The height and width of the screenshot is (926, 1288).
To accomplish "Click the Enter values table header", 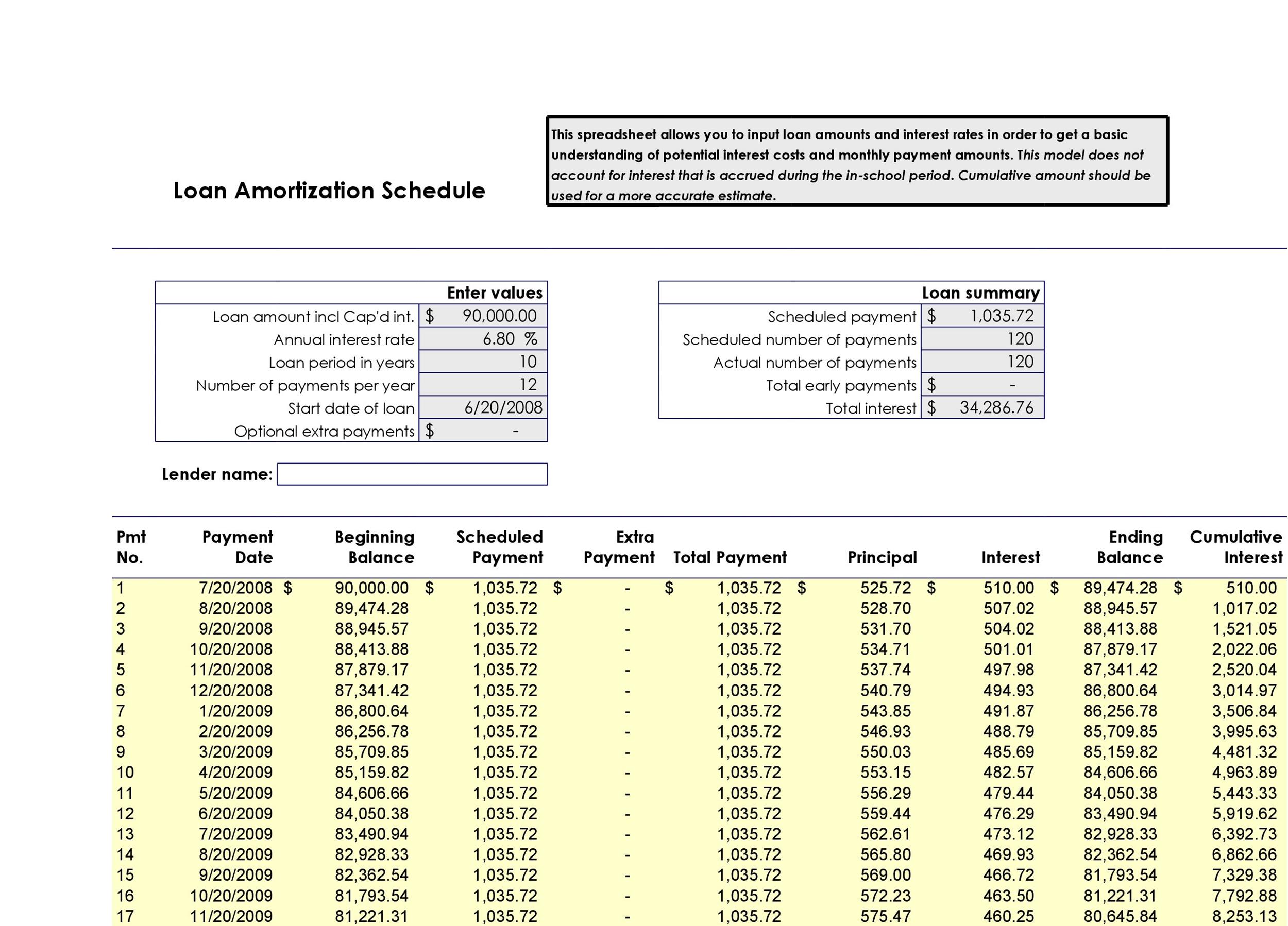I will tap(494, 293).
